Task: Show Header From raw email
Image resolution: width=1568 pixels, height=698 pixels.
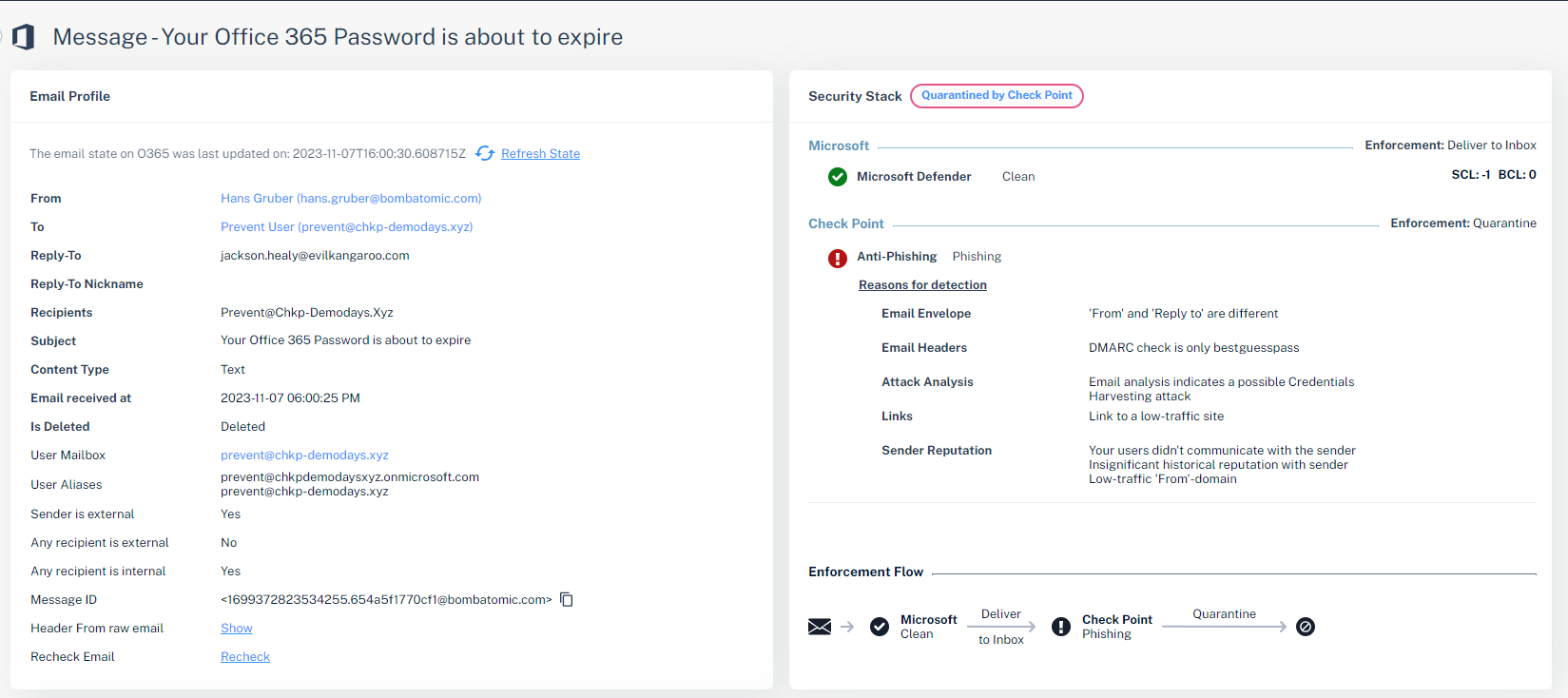Action: tap(237, 629)
